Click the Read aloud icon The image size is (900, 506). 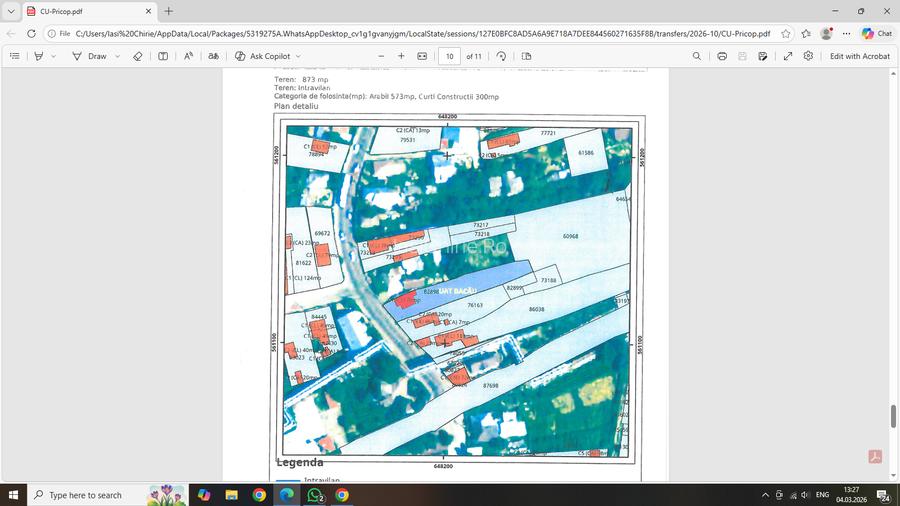click(188, 56)
